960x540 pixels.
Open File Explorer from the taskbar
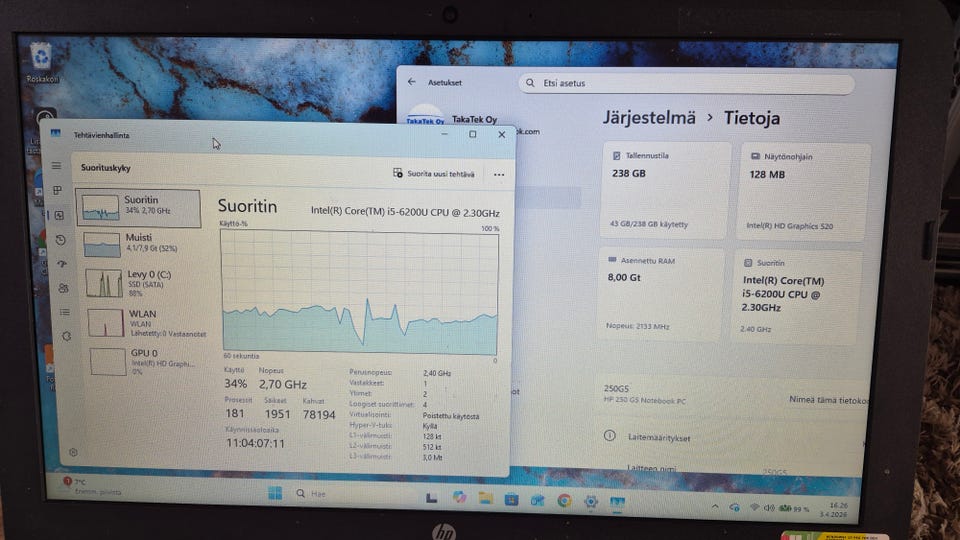click(x=486, y=499)
